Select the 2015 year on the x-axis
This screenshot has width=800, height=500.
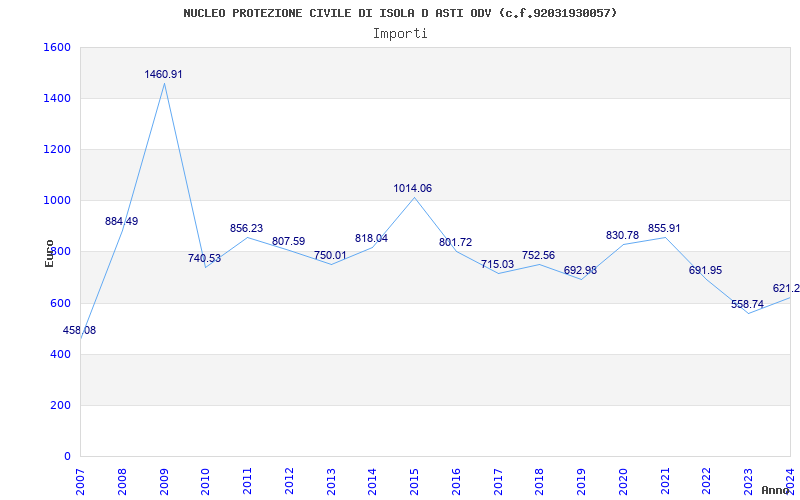pos(414,480)
